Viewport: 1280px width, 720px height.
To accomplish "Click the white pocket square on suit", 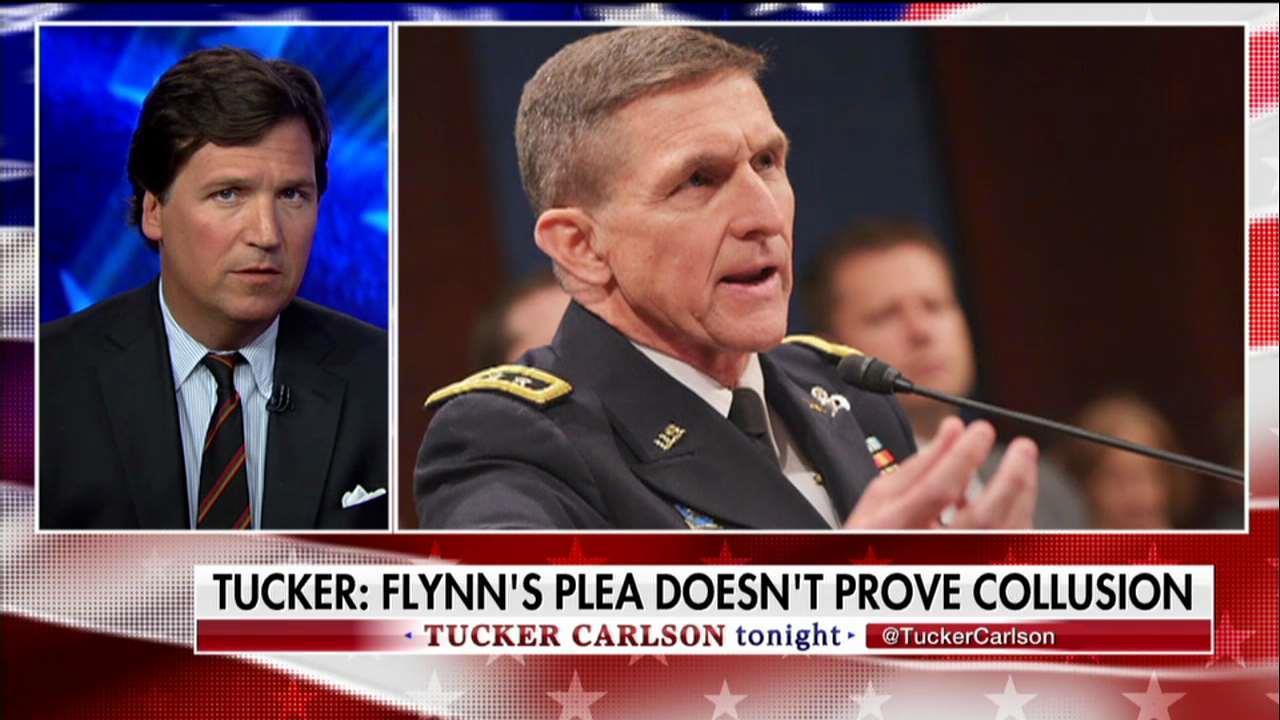I will tap(362, 496).
